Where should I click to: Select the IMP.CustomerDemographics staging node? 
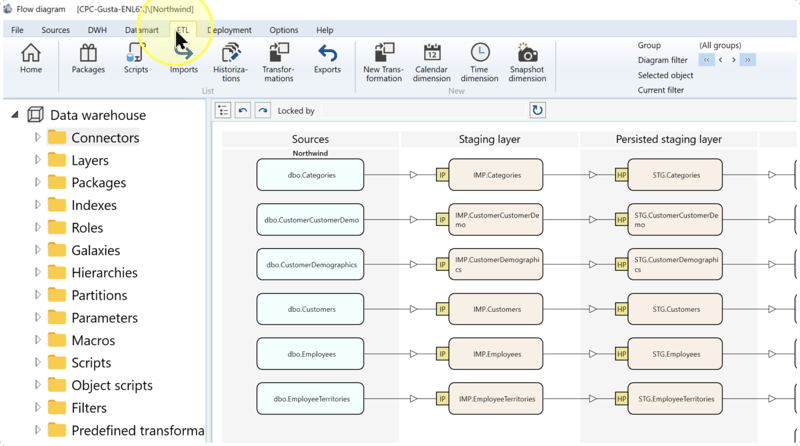pyautogui.click(x=495, y=264)
